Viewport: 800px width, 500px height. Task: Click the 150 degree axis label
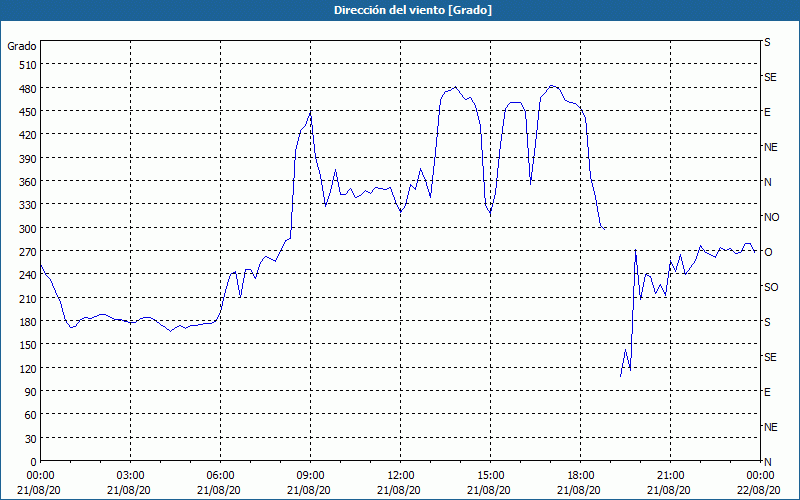pos(28,345)
